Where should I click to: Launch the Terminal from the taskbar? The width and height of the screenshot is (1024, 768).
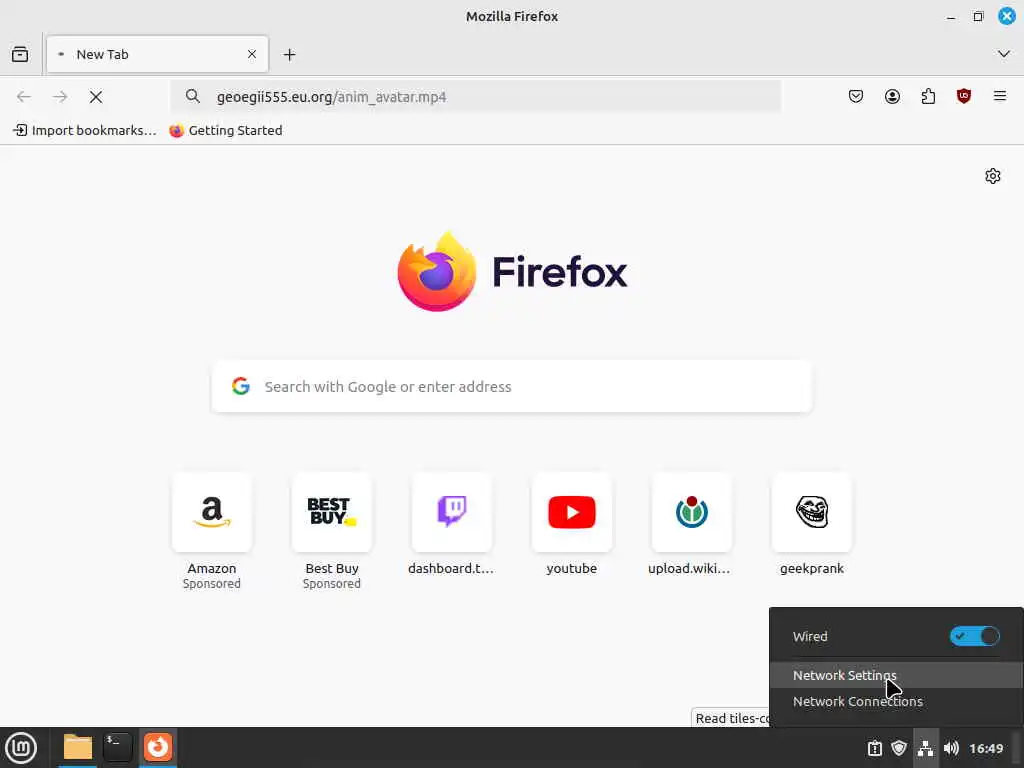pyautogui.click(x=118, y=748)
